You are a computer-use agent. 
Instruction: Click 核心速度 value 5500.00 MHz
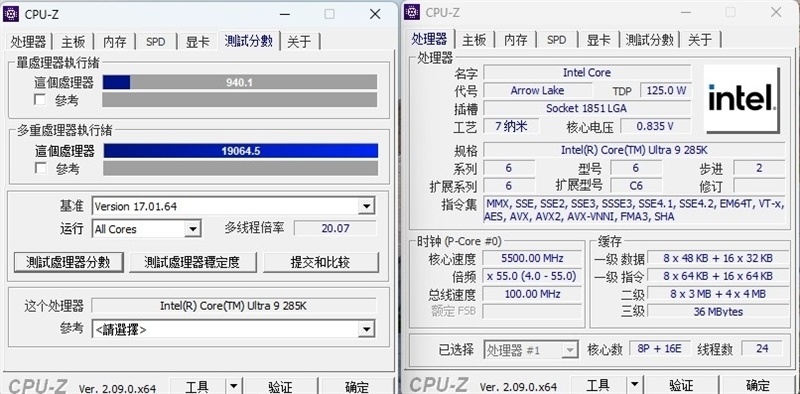pos(532,258)
